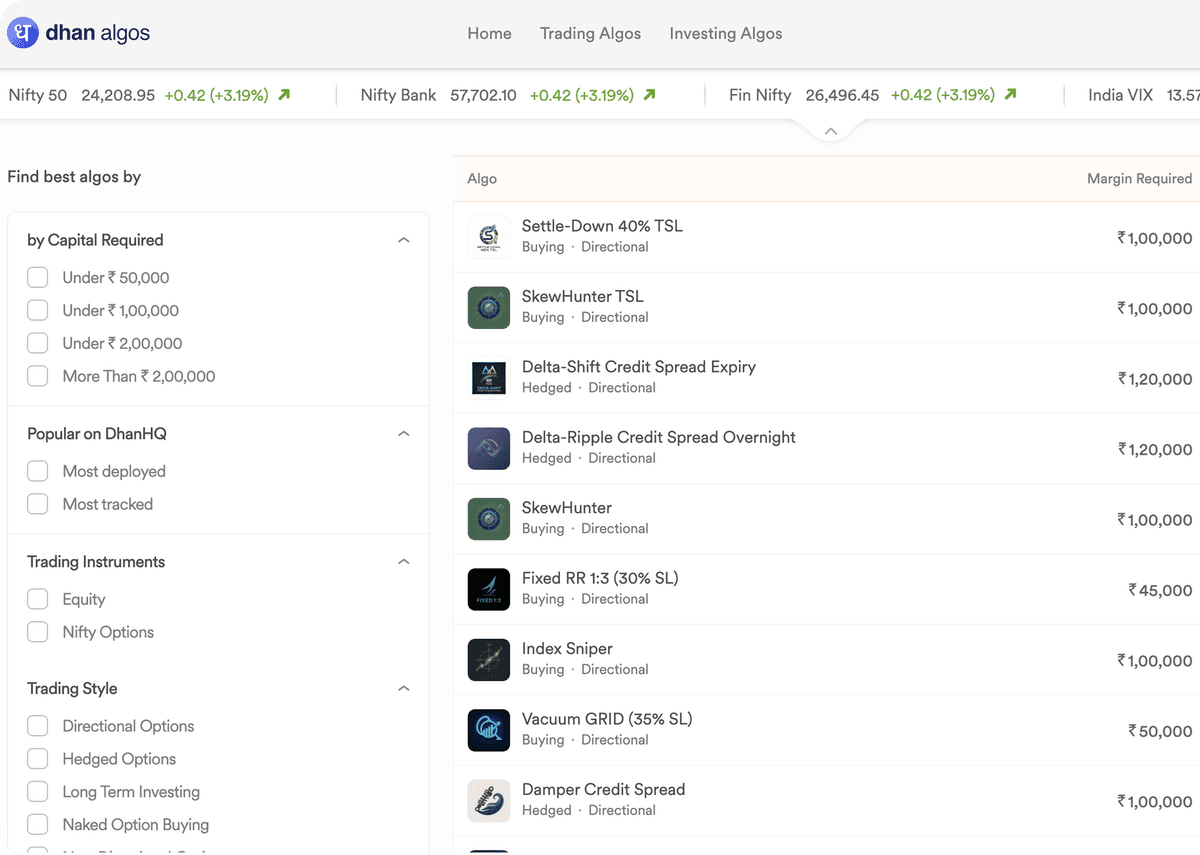The image size is (1200, 855).
Task: Collapse the market ticker bar chevron
Action: (x=830, y=131)
